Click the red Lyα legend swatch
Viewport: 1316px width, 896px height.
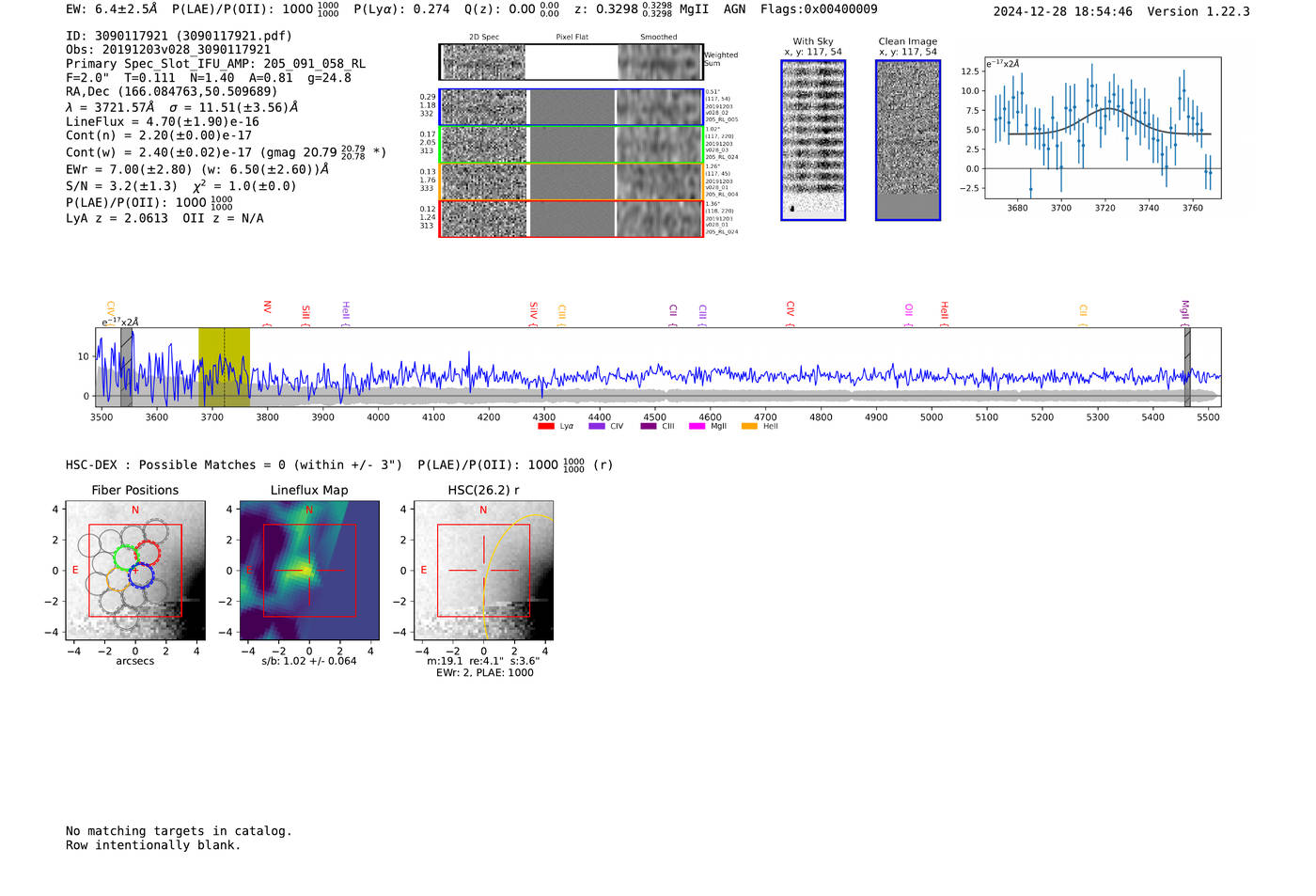pos(546,427)
